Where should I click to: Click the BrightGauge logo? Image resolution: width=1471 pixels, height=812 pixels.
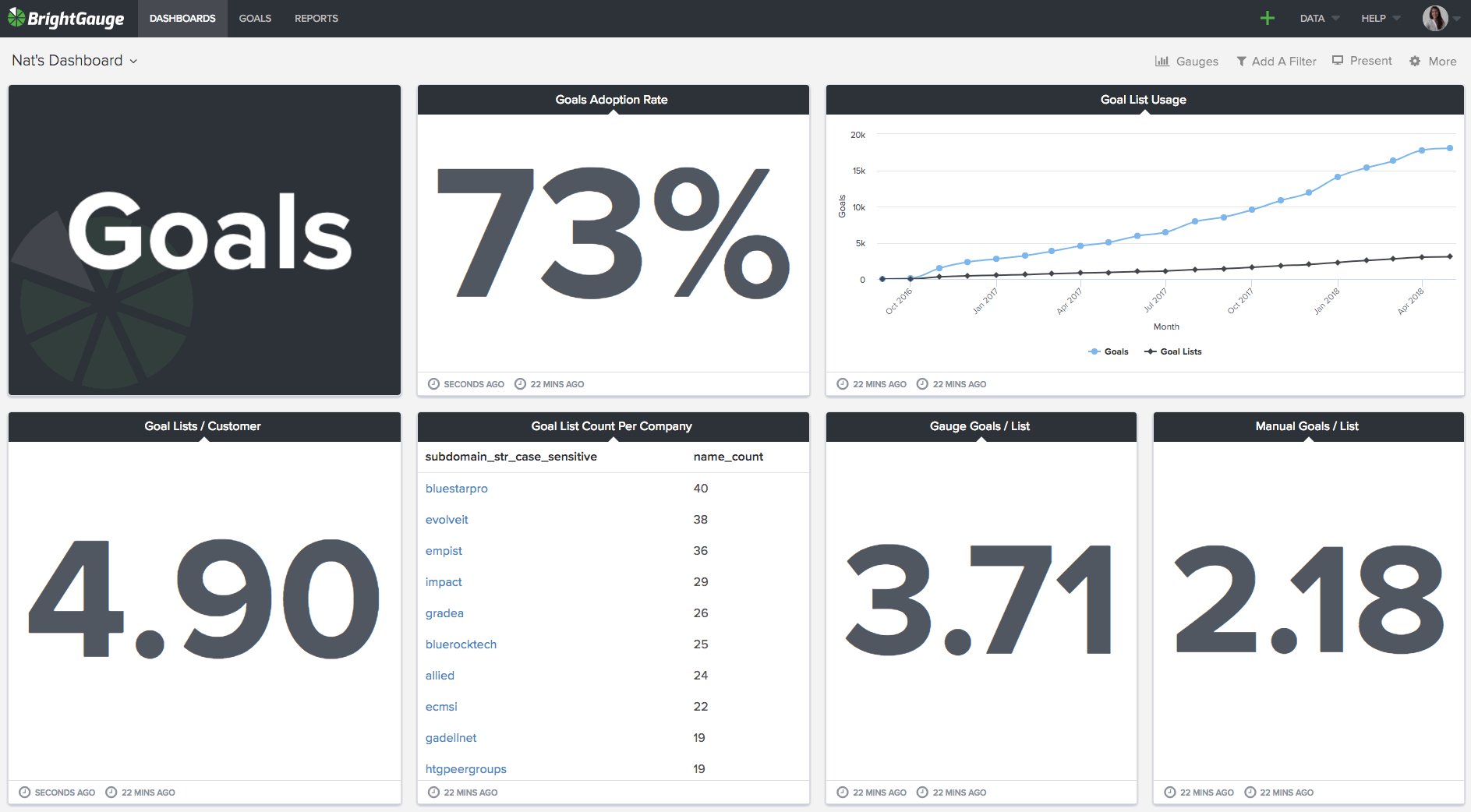pyautogui.click(x=66, y=18)
